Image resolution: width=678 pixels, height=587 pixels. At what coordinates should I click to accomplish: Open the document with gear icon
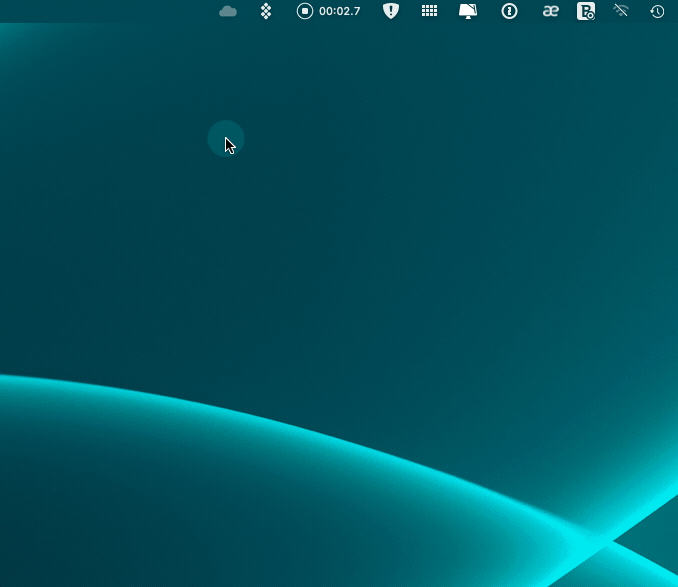click(x=586, y=11)
